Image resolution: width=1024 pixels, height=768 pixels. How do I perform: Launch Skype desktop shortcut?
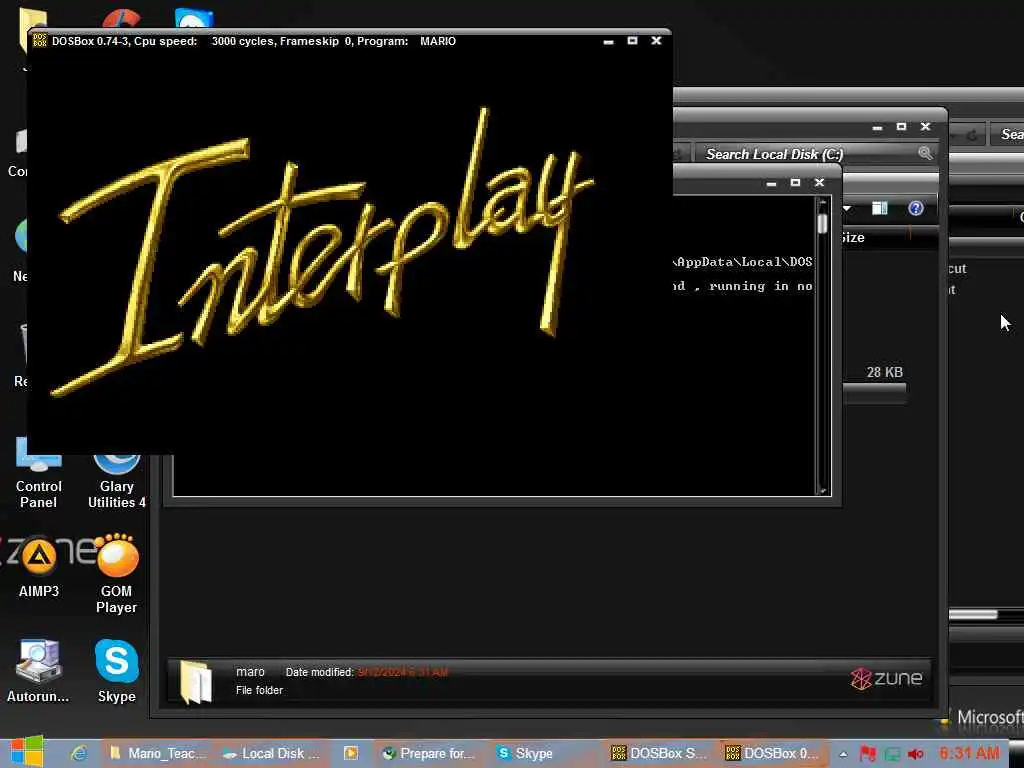(116, 670)
